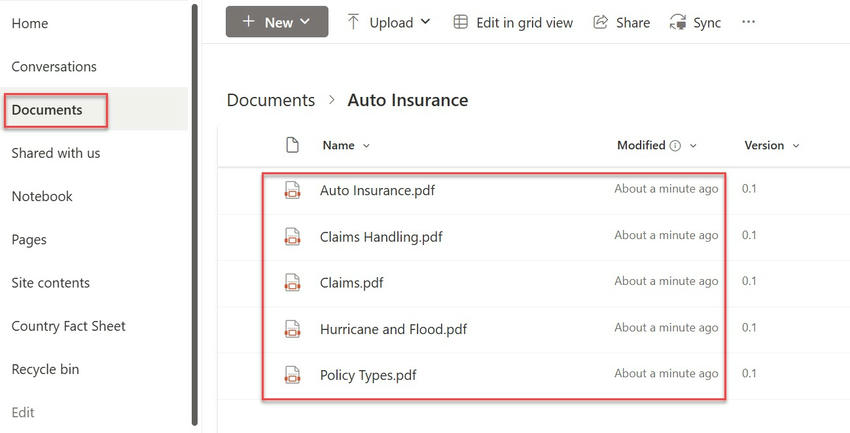Click version 0.1 of Policy Types.pdf
Viewport: 850px width, 433px height.
point(749,373)
